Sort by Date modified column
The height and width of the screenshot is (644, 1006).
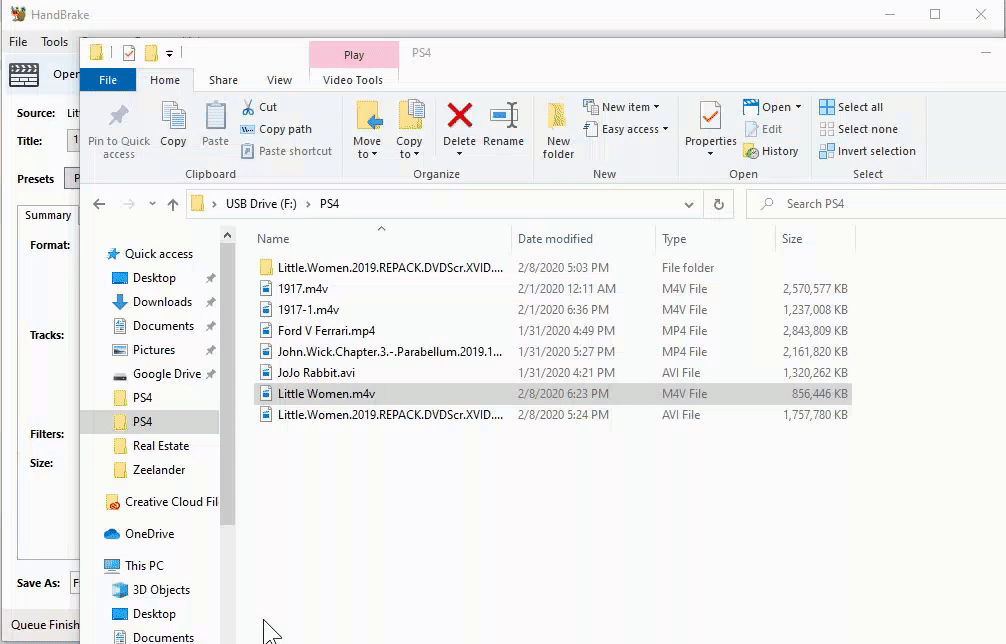(583, 239)
